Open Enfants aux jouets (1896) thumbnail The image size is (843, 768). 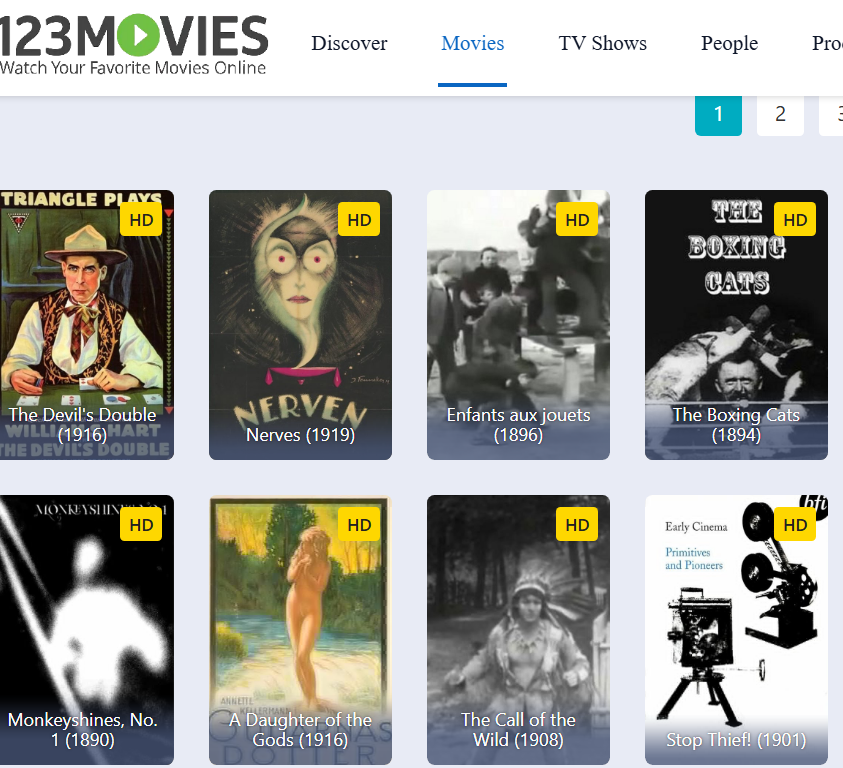point(518,324)
